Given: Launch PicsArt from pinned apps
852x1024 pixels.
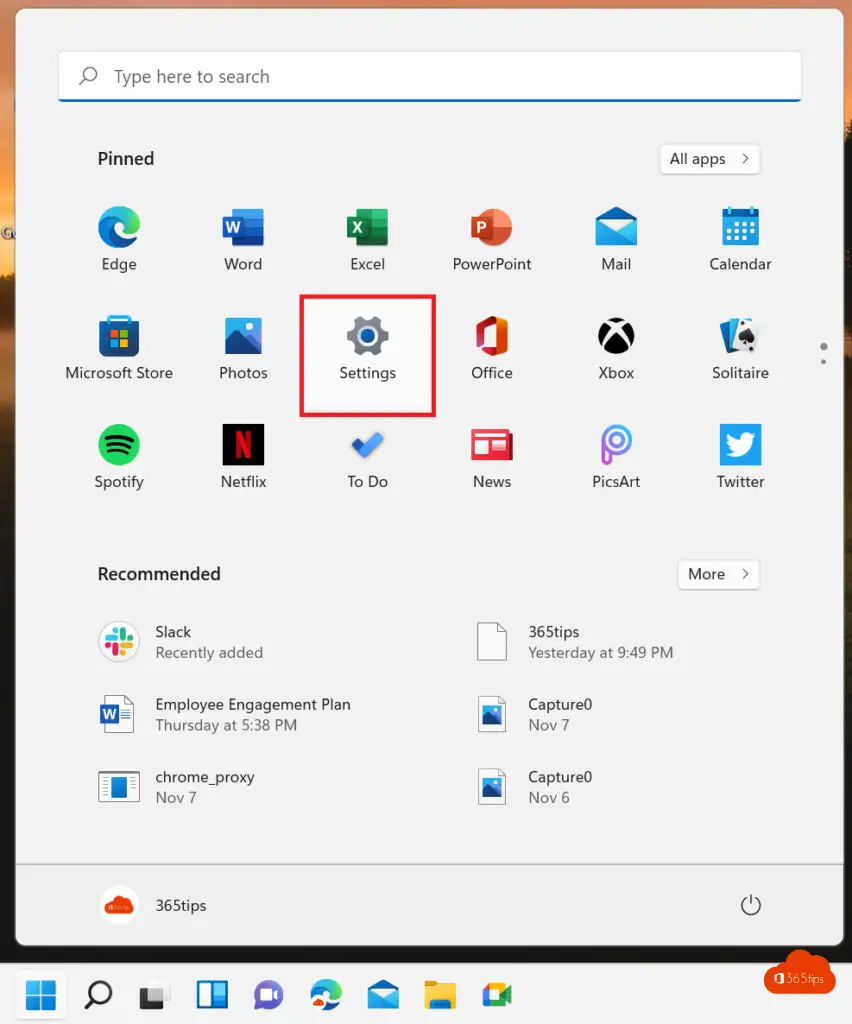Looking at the screenshot, I should [616, 457].
